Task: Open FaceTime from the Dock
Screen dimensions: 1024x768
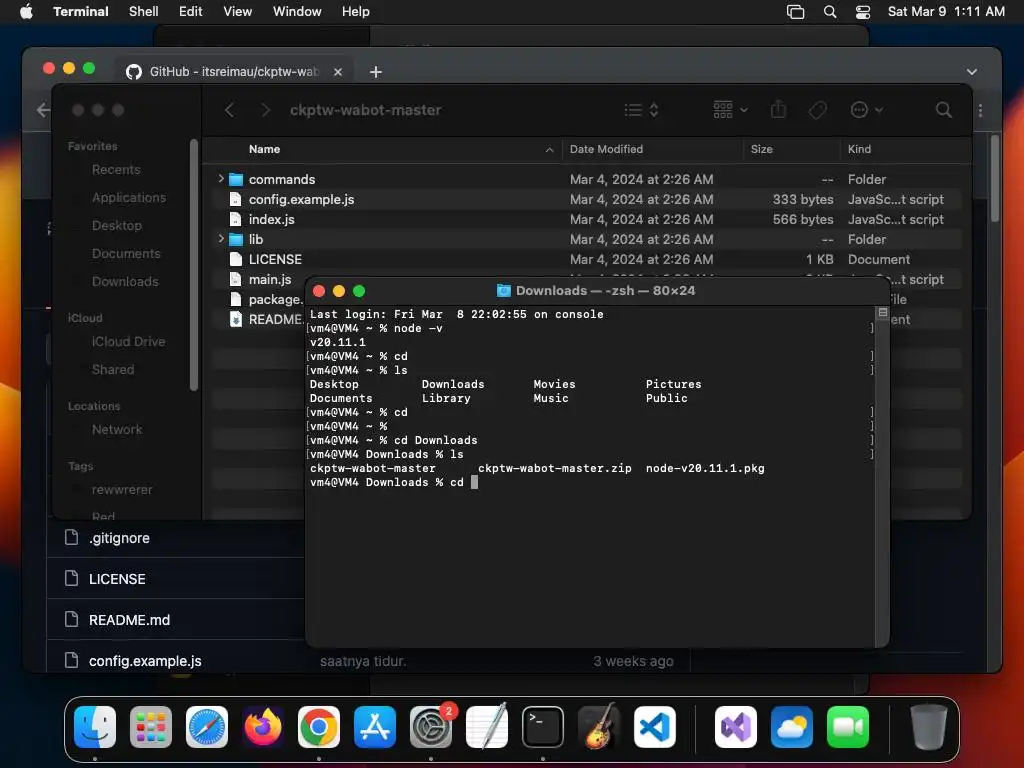Action: click(x=848, y=727)
